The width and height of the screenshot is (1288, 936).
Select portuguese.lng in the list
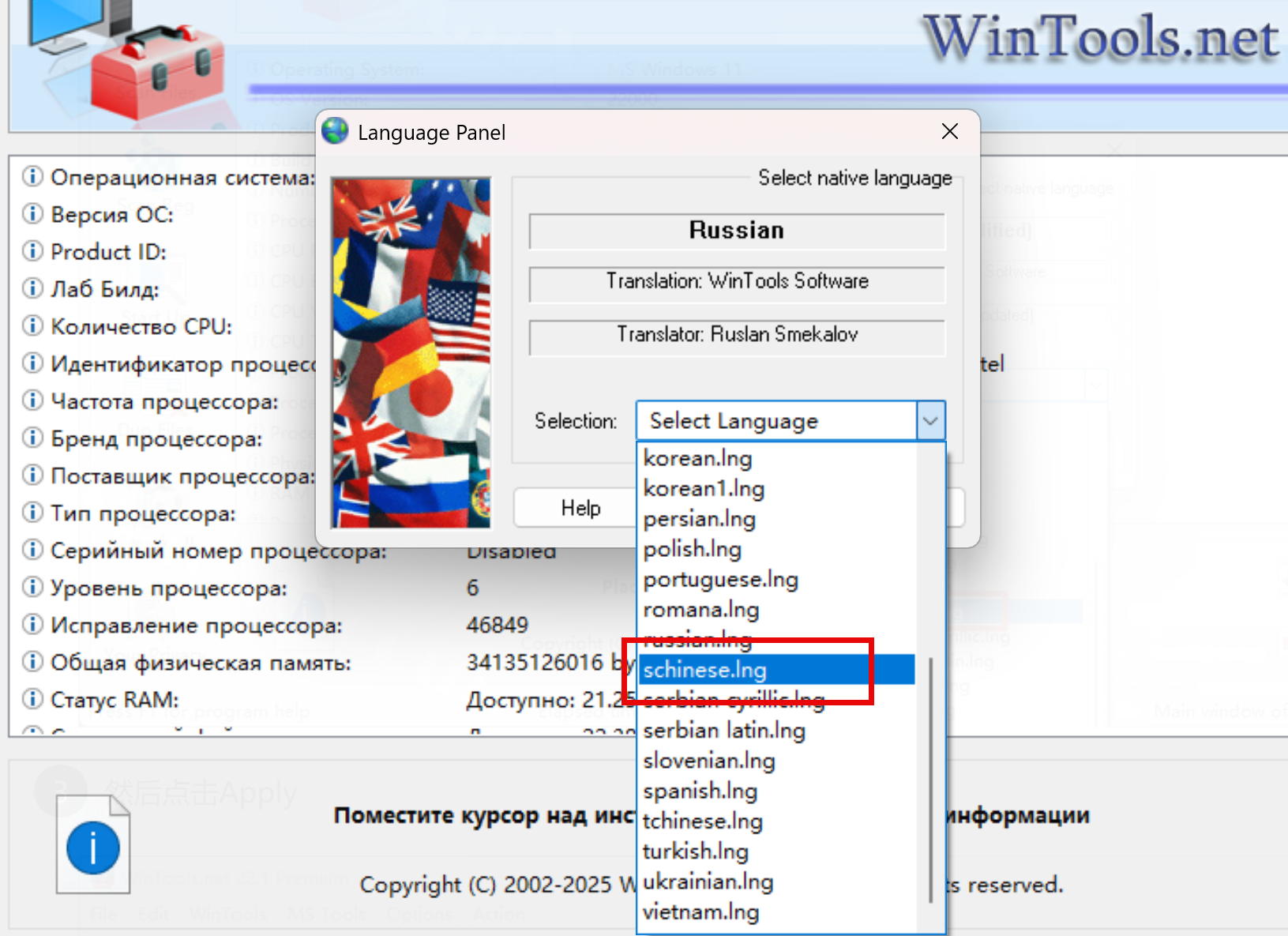(720, 580)
